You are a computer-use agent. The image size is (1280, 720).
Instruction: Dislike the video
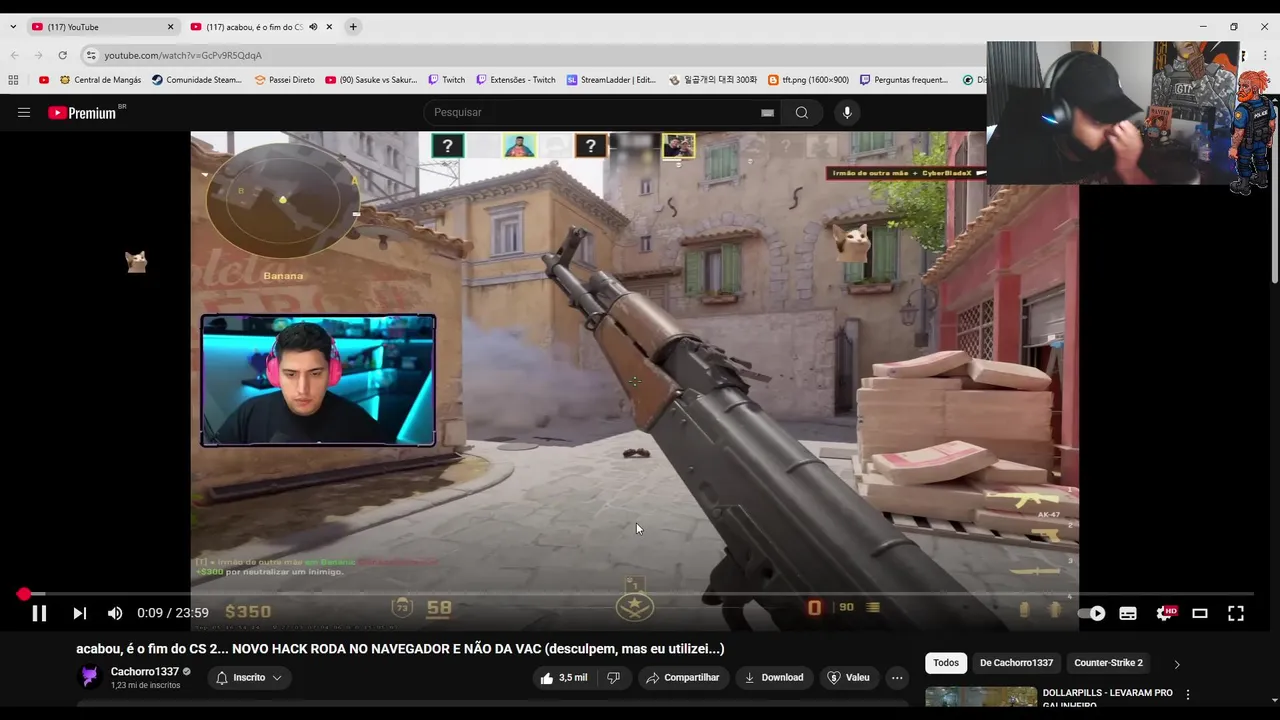tap(613, 677)
